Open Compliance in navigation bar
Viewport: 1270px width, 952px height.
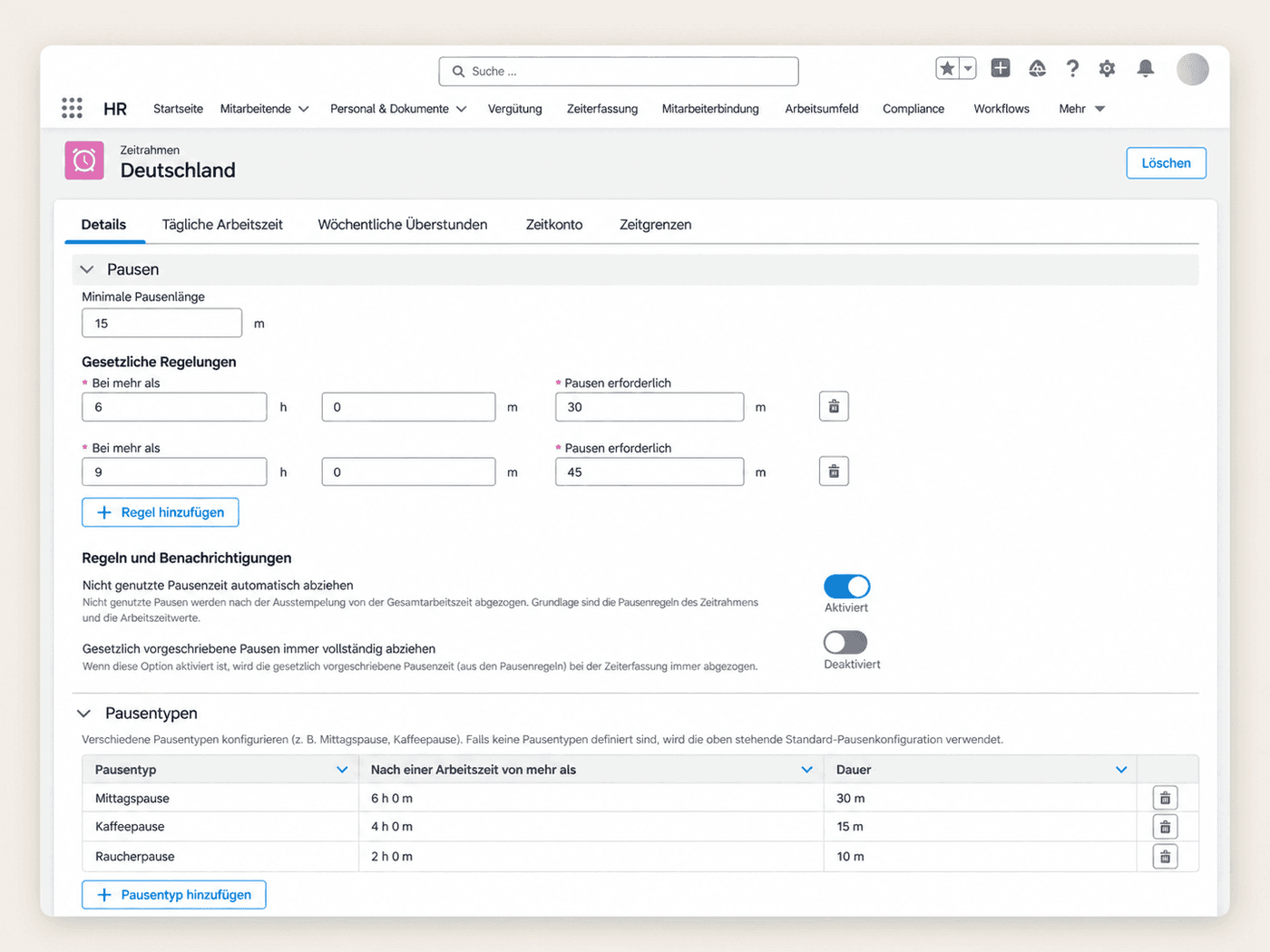point(913,109)
